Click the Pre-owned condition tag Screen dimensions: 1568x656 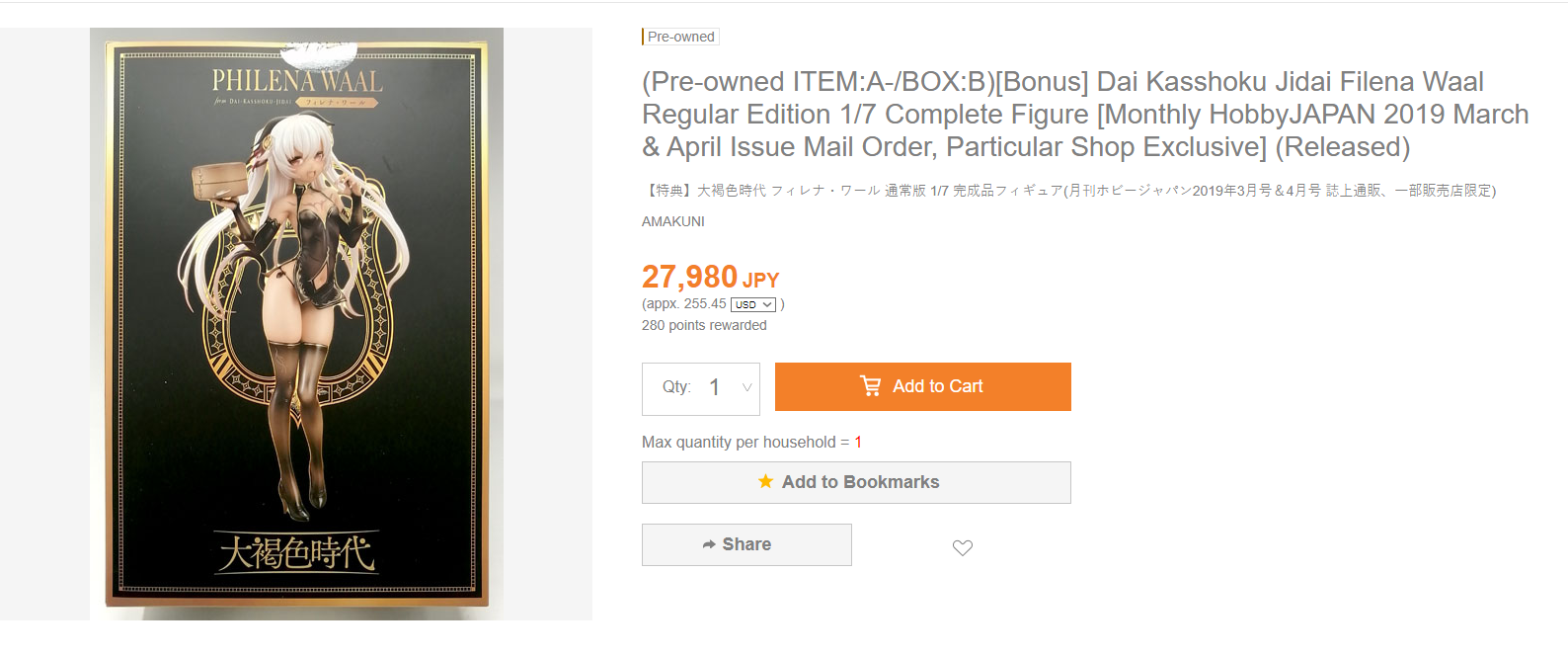[680, 37]
